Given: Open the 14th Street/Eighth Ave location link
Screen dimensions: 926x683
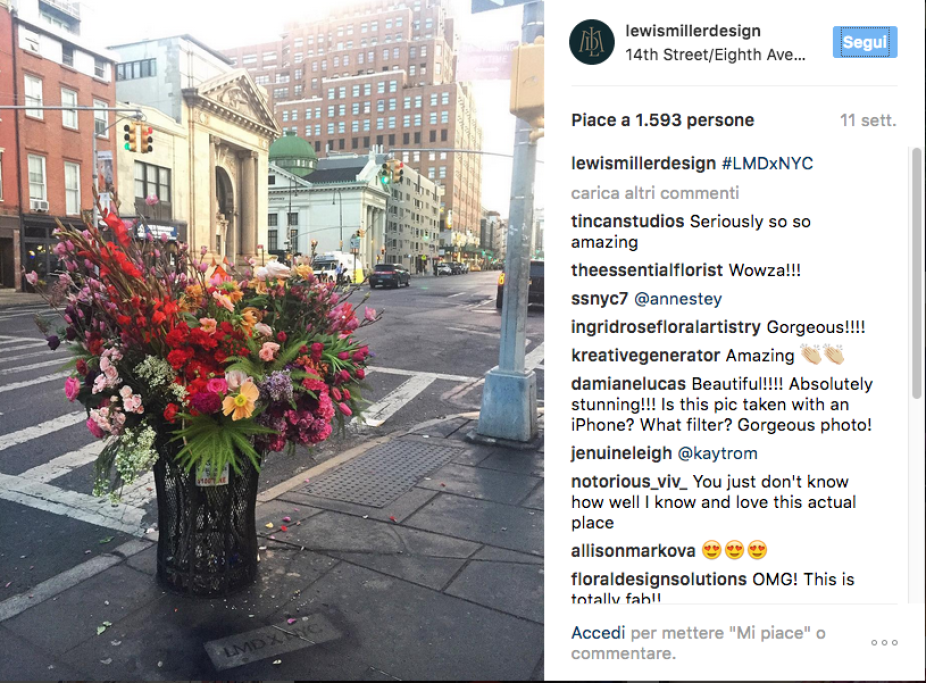Looking at the screenshot, I should (715, 55).
